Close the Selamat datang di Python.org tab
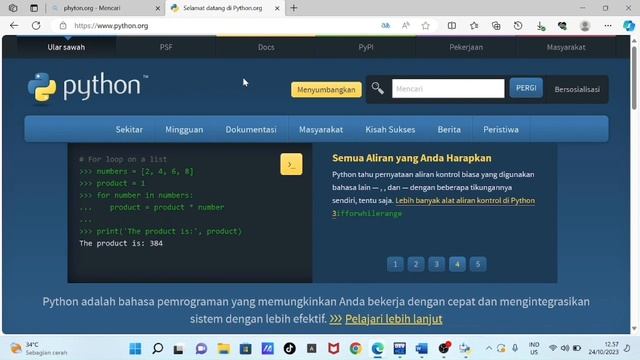 277,8
